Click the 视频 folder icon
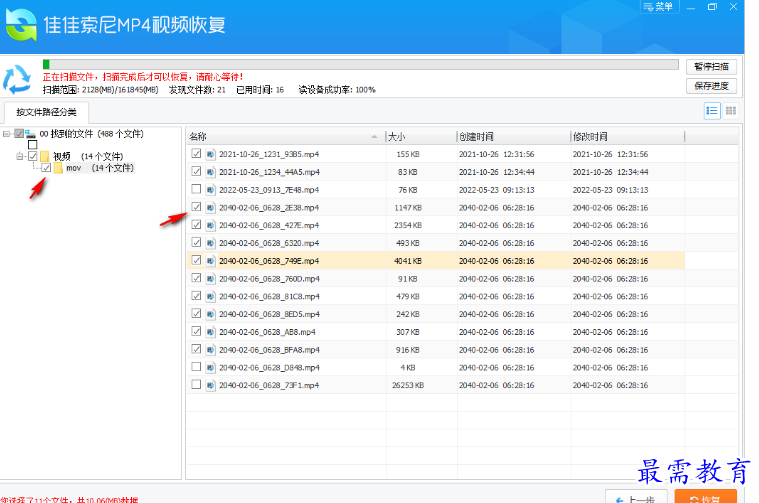759x503 pixels. (x=45, y=156)
